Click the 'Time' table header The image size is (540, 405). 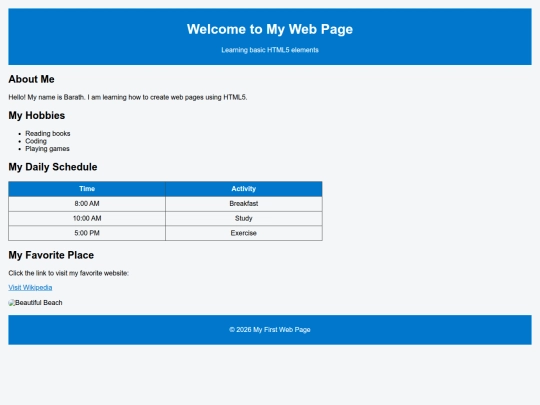[87, 189]
